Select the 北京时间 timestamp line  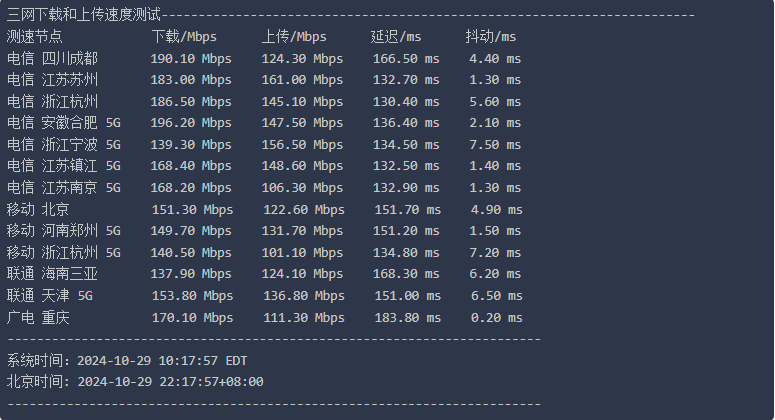(135, 381)
